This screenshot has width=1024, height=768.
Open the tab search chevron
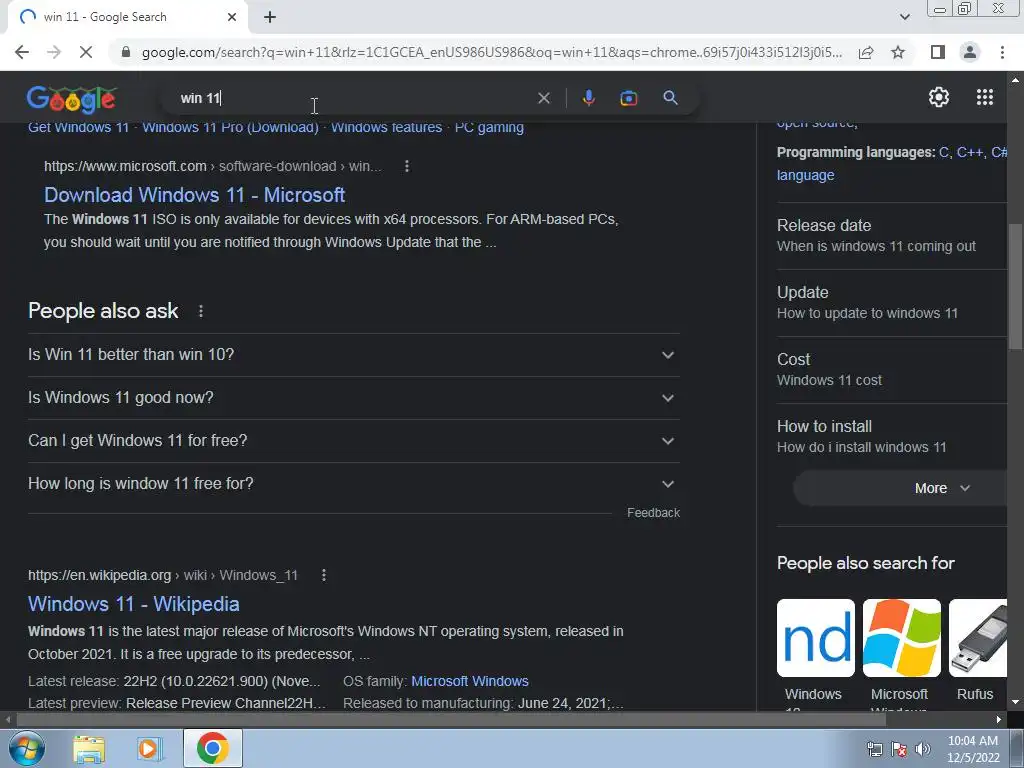tap(904, 17)
